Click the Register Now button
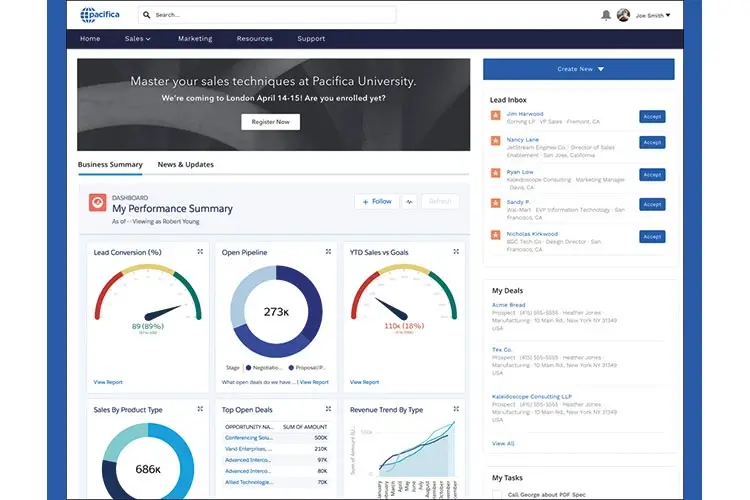750x500 pixels. pyautogui.click(x=271, y=122)
